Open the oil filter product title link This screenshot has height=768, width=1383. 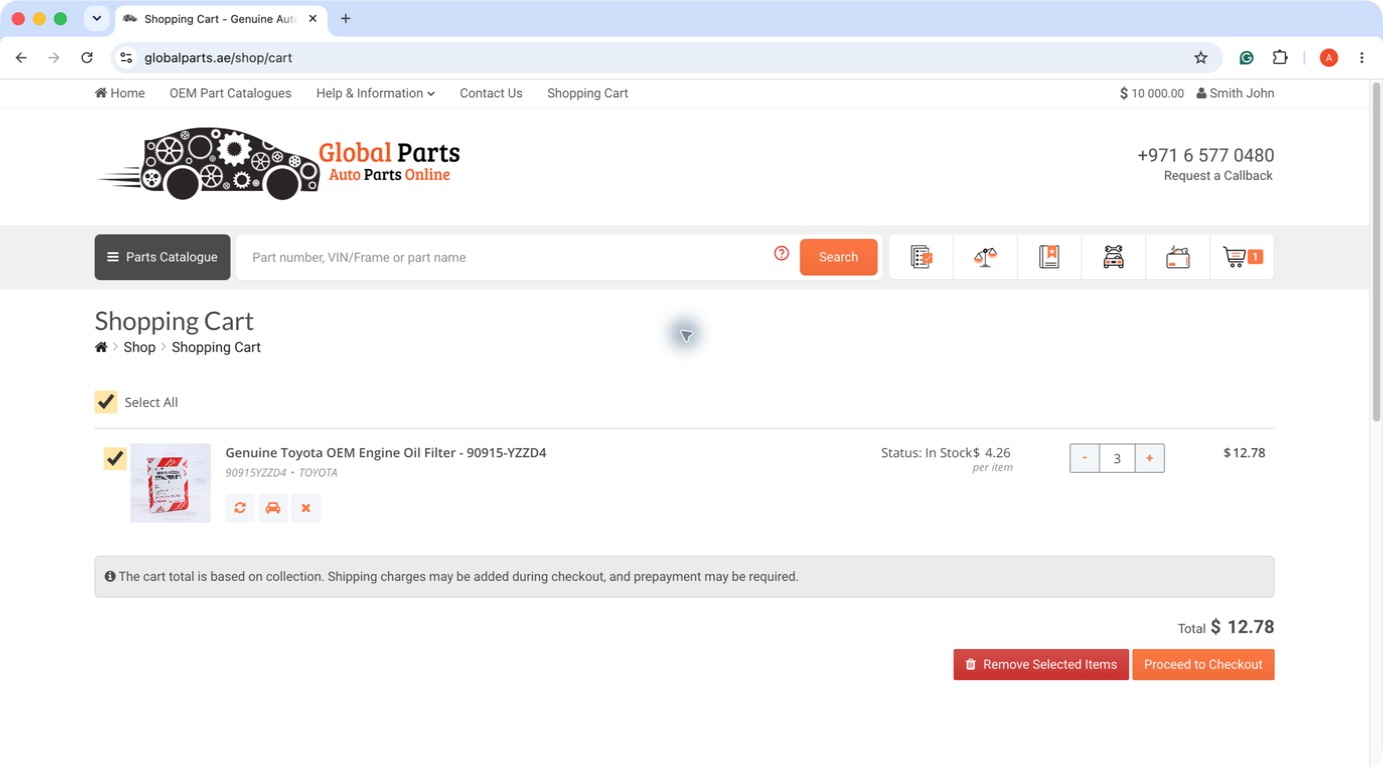pos(386,453)
